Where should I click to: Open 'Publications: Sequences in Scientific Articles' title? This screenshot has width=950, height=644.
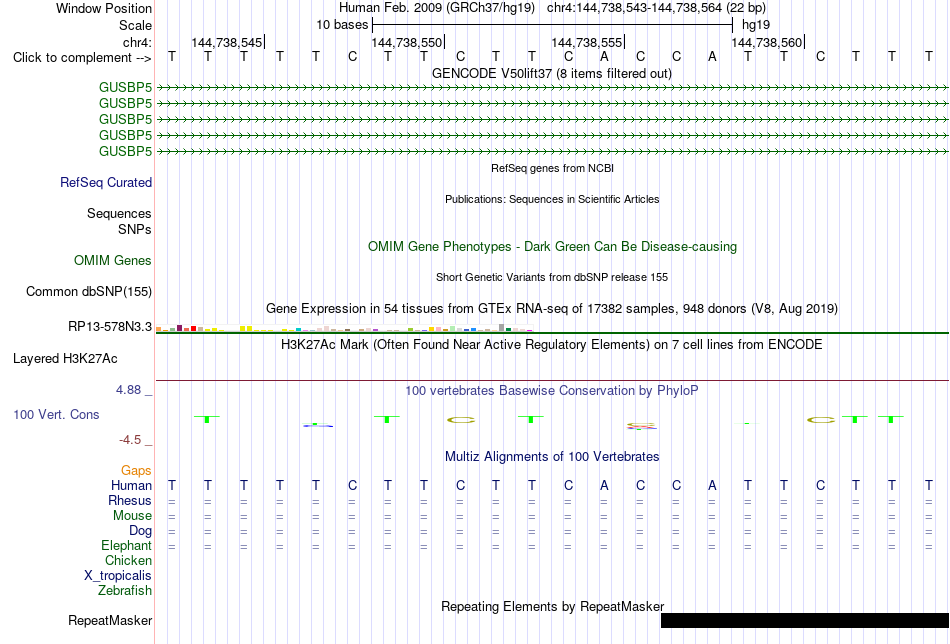[552, 199]
